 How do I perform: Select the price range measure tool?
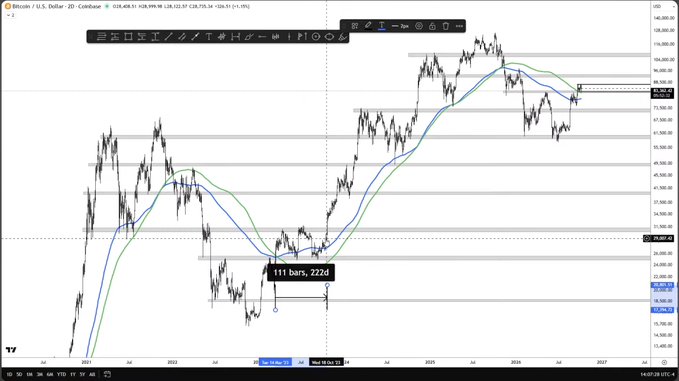155,37
